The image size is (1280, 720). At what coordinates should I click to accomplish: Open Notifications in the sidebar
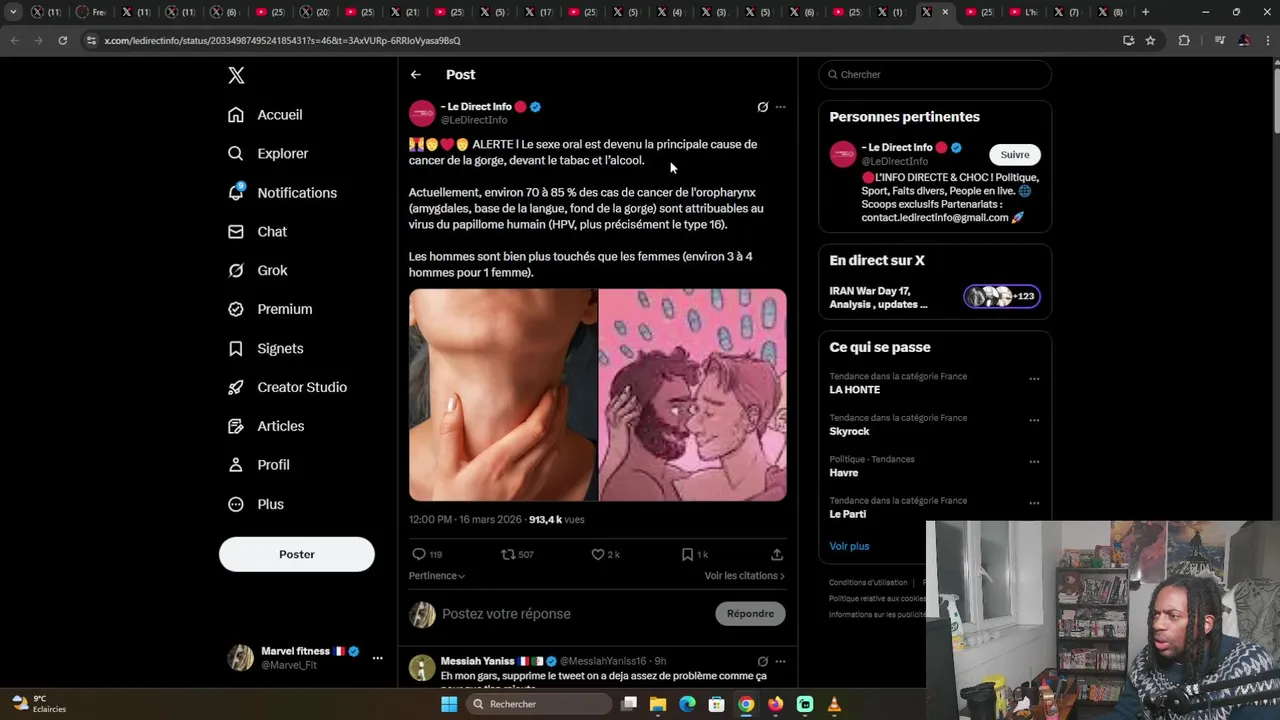[x=282, y=193]
